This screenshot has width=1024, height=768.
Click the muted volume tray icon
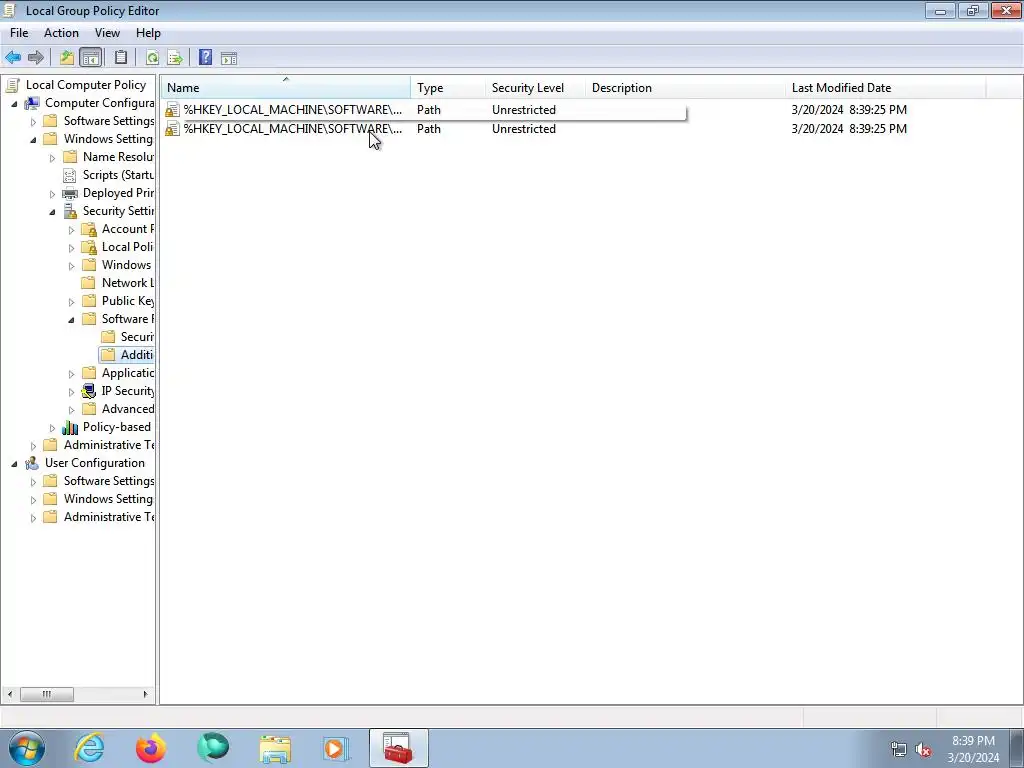923,750
